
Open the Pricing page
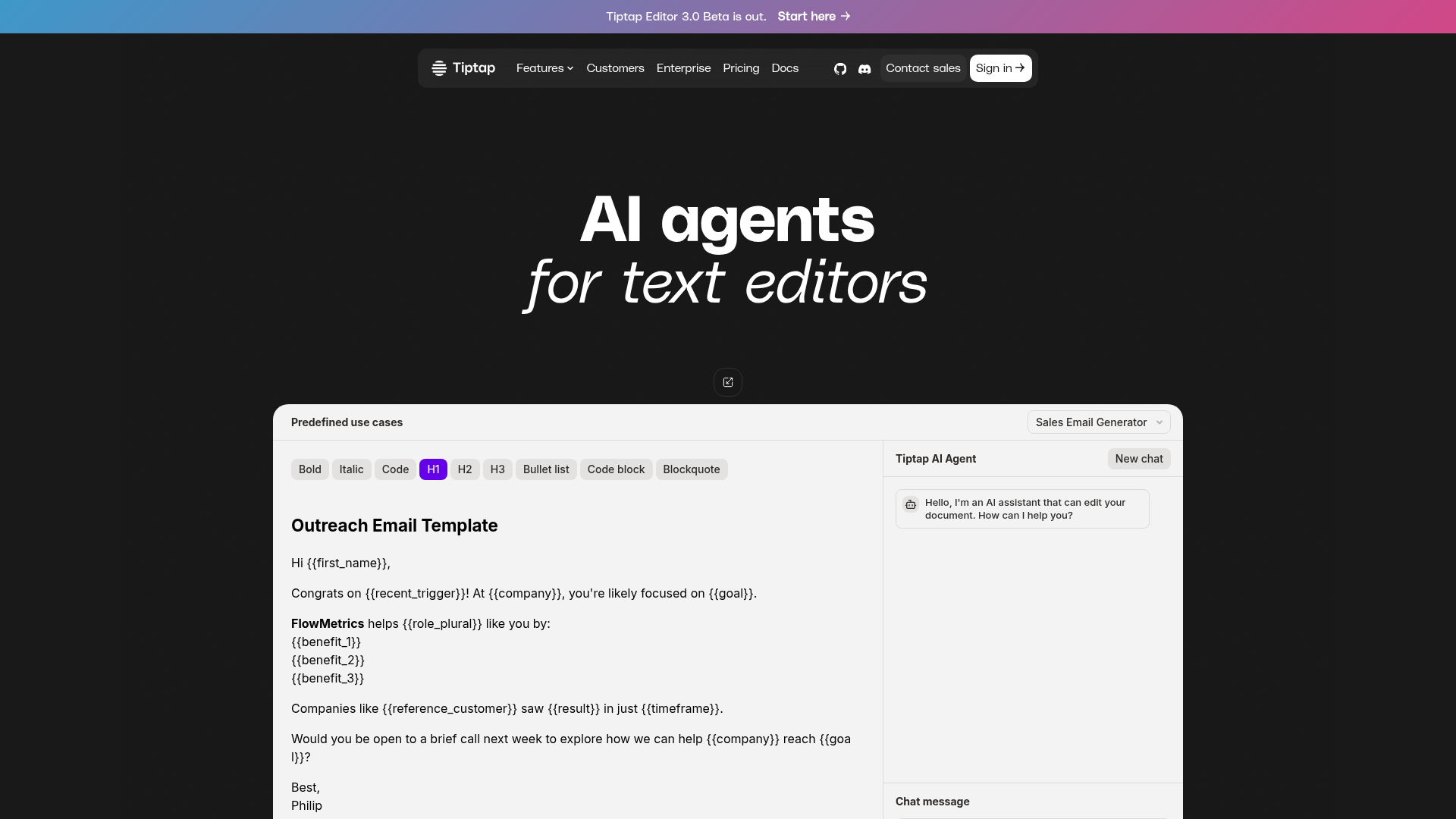[741, 68]
